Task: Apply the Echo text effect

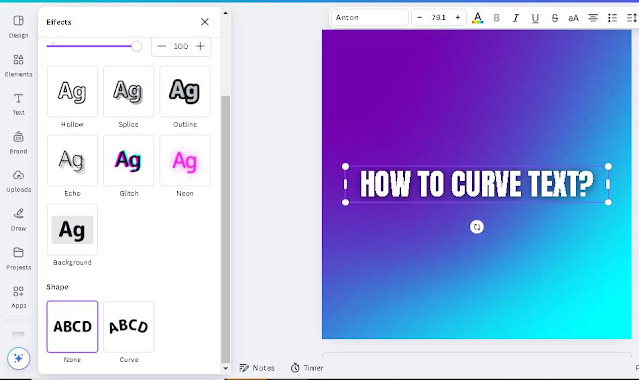Action: (x=73, y=161)
